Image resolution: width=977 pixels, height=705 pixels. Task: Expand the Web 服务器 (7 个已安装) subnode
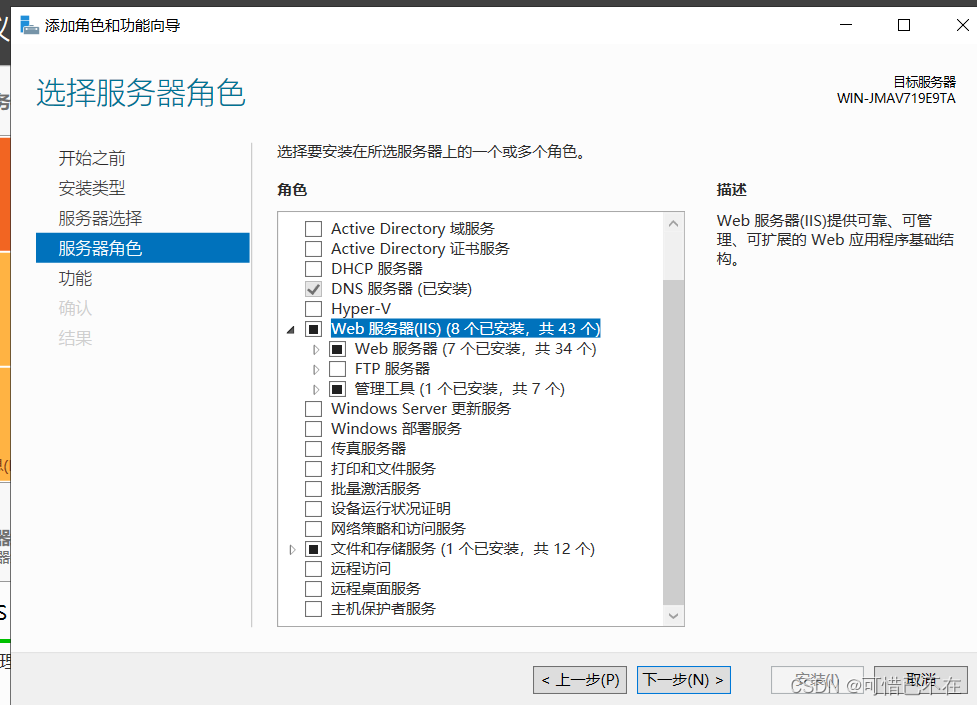coord(316,349)
